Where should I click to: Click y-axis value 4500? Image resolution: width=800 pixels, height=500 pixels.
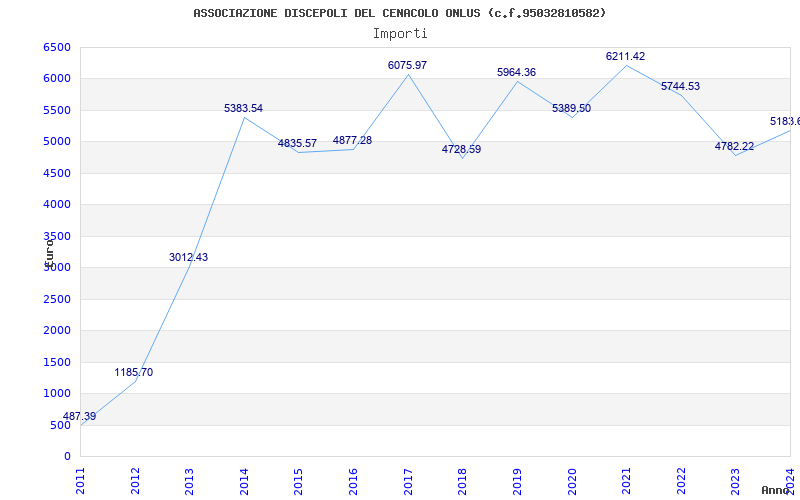click(57, 173)
